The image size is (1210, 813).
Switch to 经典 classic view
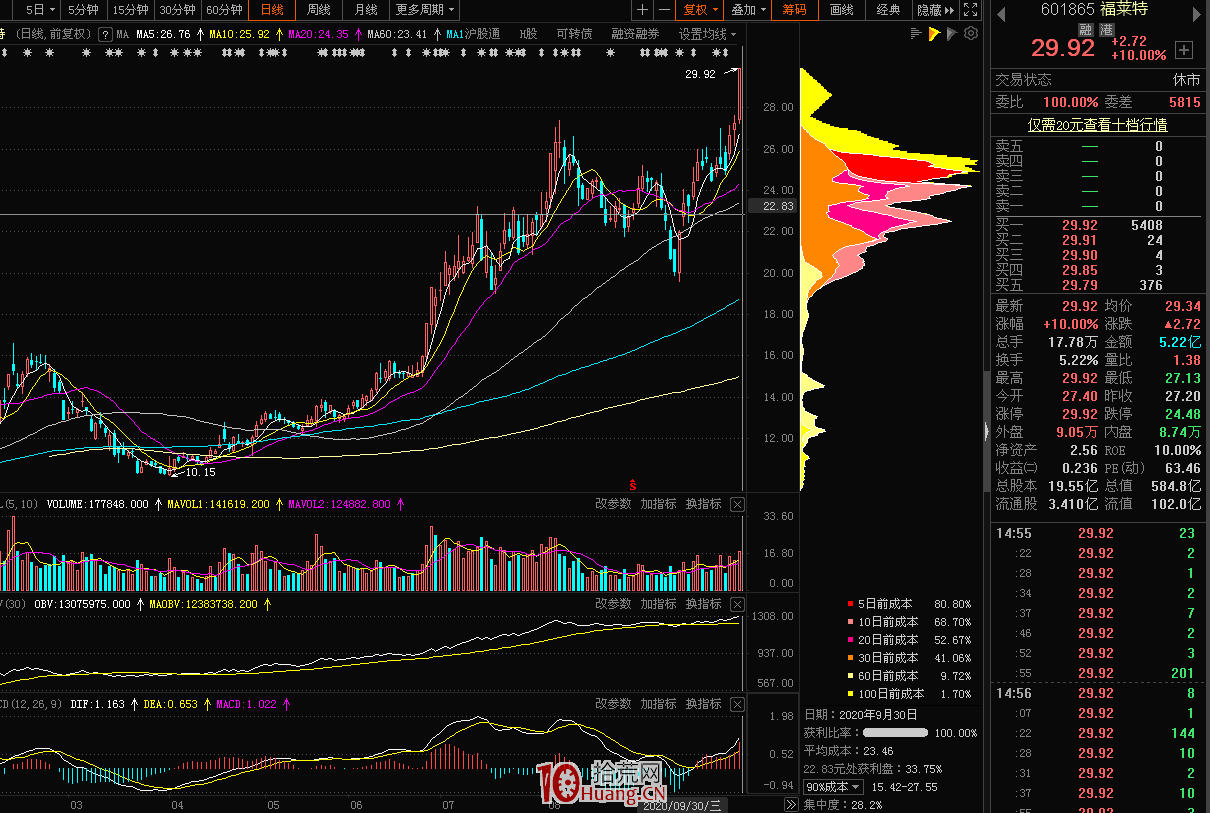888,10
